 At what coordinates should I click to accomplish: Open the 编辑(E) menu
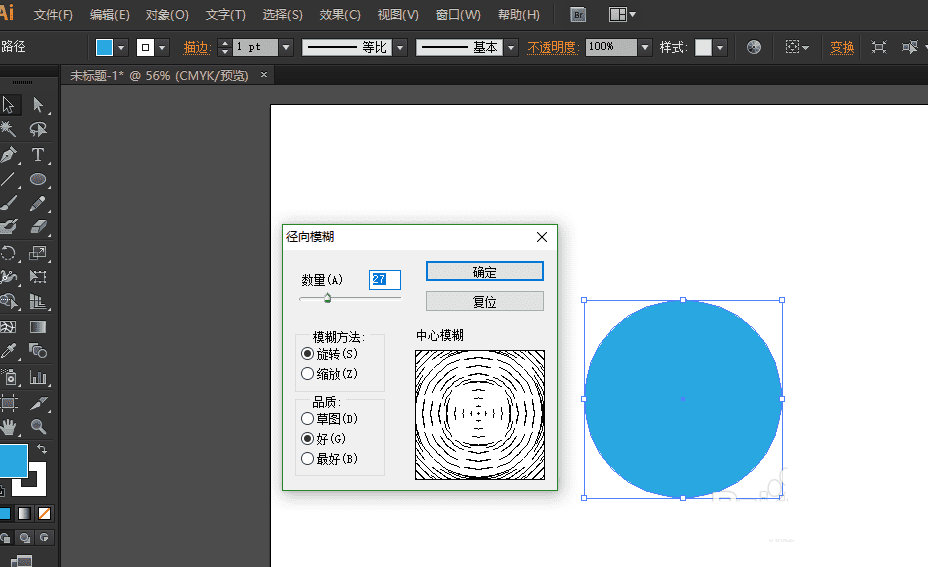pos(109,15)
